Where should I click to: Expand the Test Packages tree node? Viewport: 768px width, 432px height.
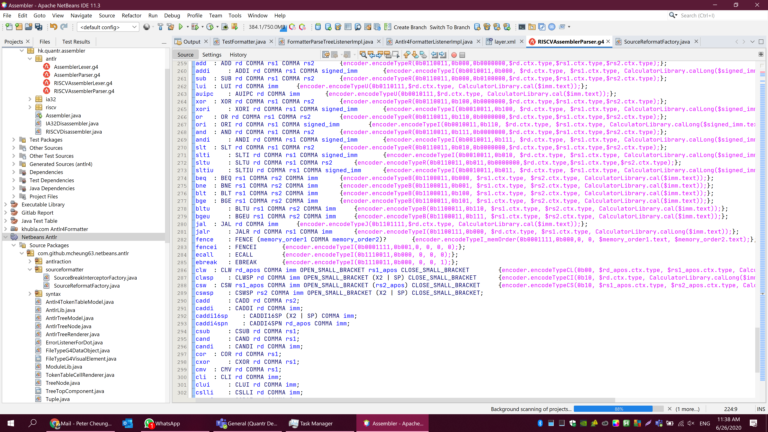pyautogui.click(x=14, y=140)
